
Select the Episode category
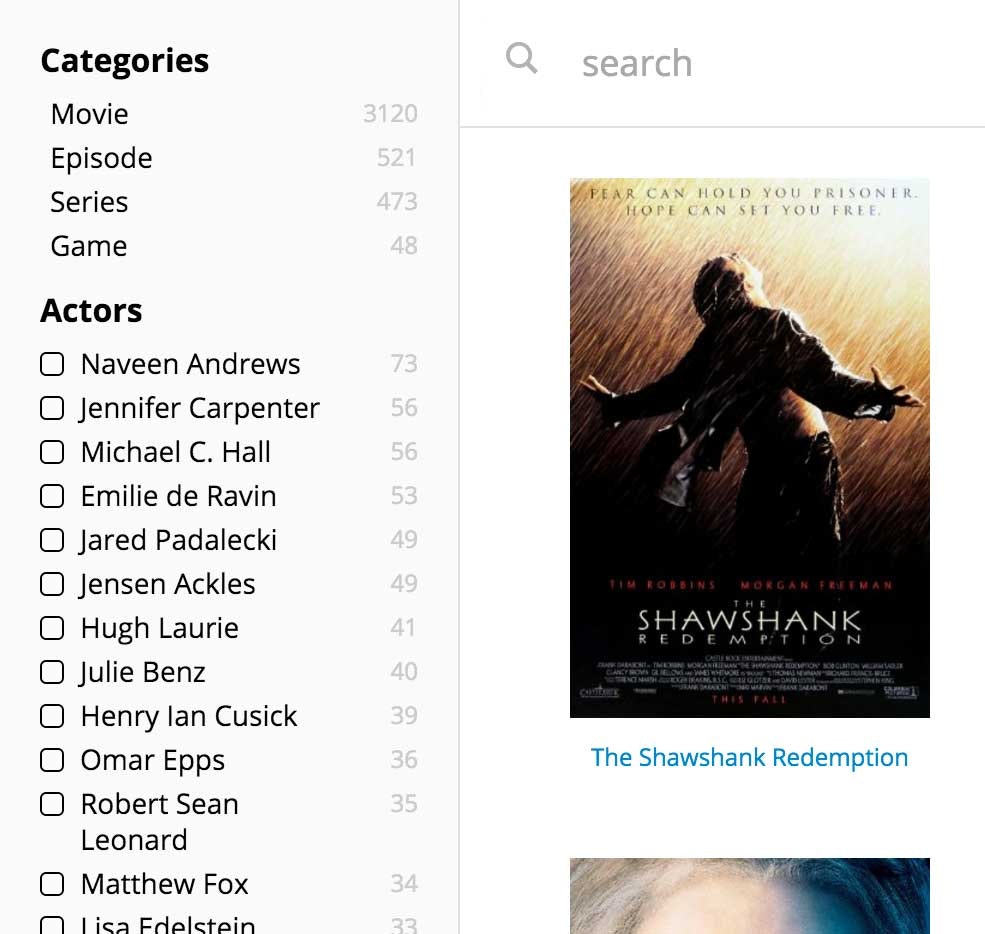click(102, 158)
